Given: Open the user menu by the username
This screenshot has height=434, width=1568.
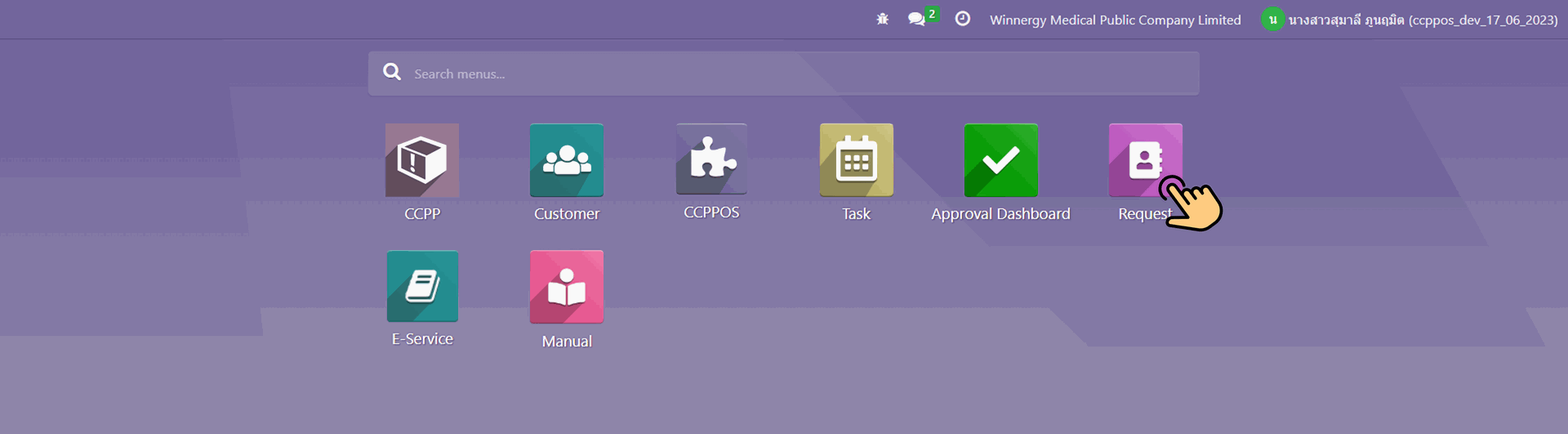Looking at the screenshot, I should tap(1422, 20).
